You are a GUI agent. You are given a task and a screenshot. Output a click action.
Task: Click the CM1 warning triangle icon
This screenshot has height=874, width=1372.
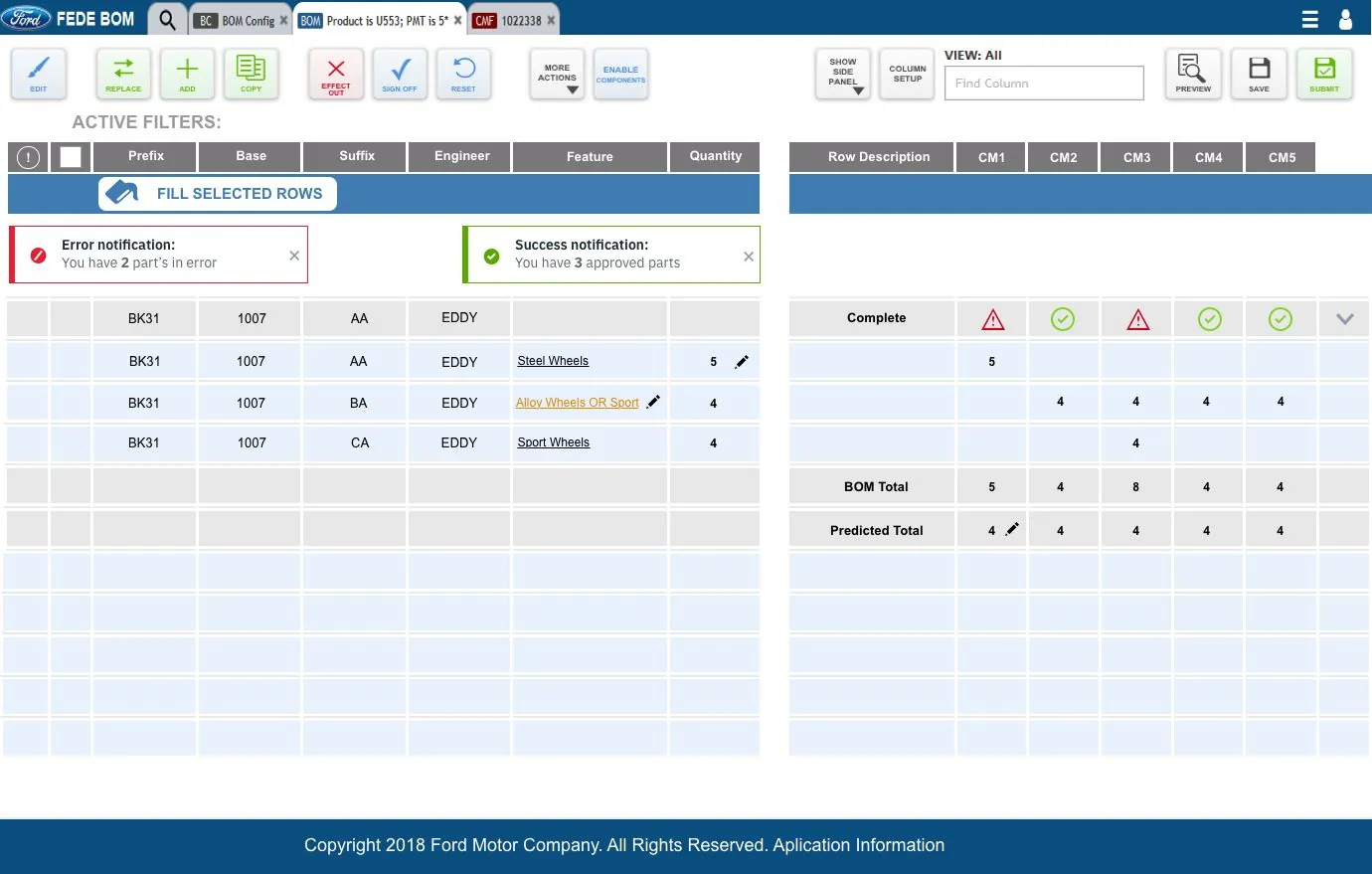coord(992,319)
